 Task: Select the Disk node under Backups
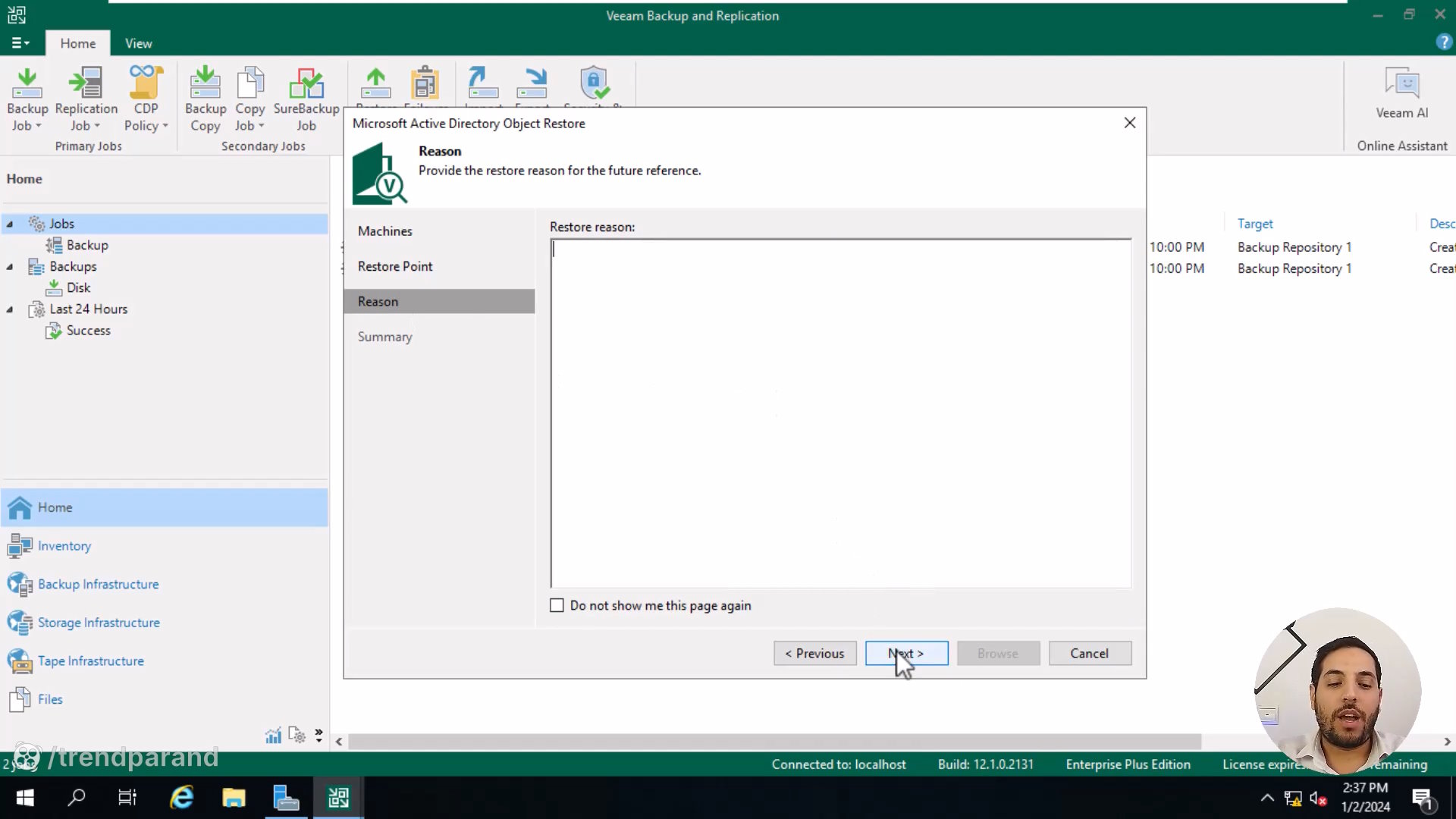point(78,287)
